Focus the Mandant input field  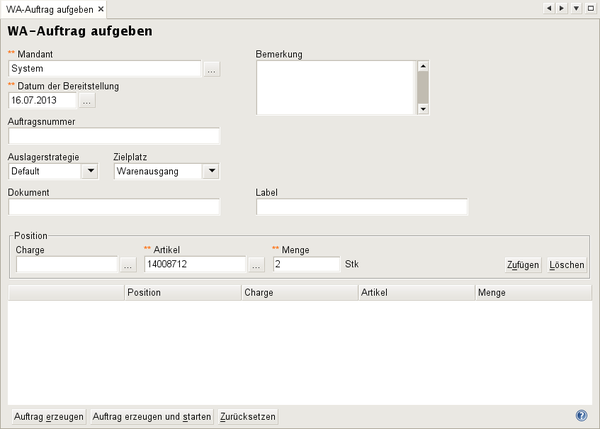coord(104,69)
